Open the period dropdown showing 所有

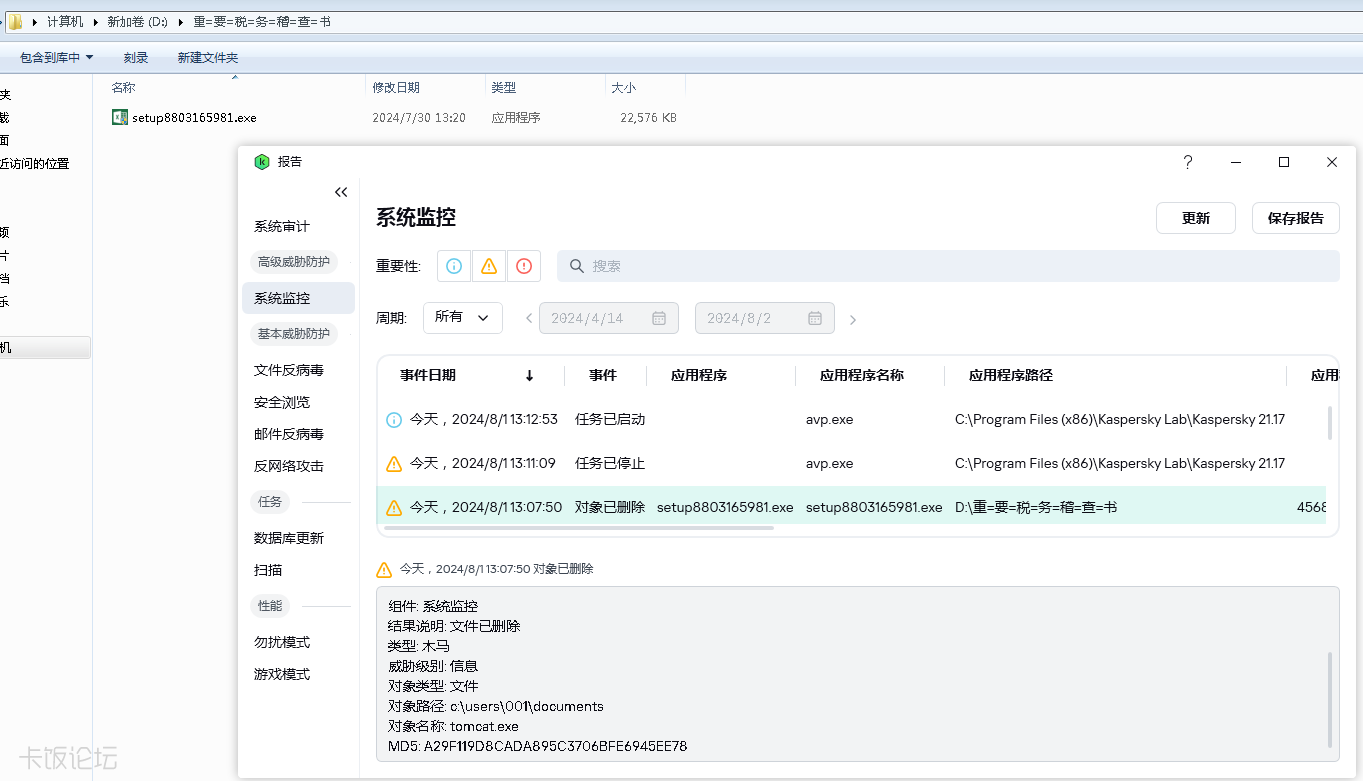point(463,318)
